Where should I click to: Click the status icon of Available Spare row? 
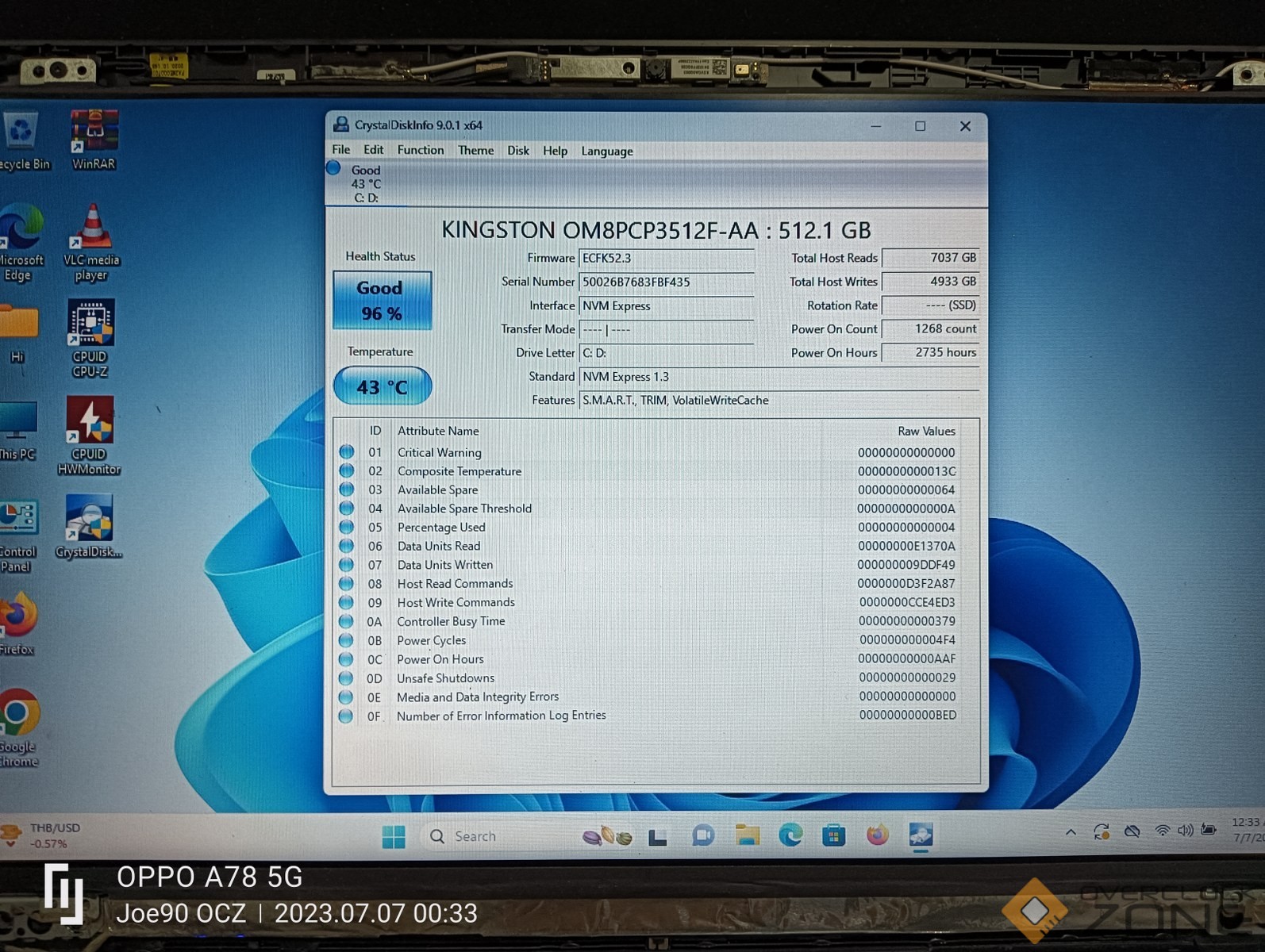[x=347, y=489]
